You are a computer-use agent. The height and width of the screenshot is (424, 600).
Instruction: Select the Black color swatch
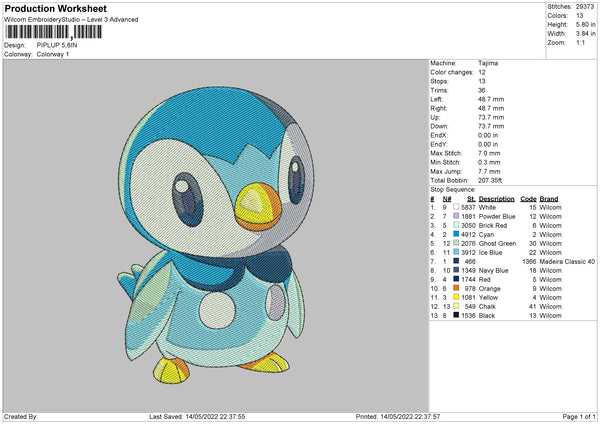456,315
